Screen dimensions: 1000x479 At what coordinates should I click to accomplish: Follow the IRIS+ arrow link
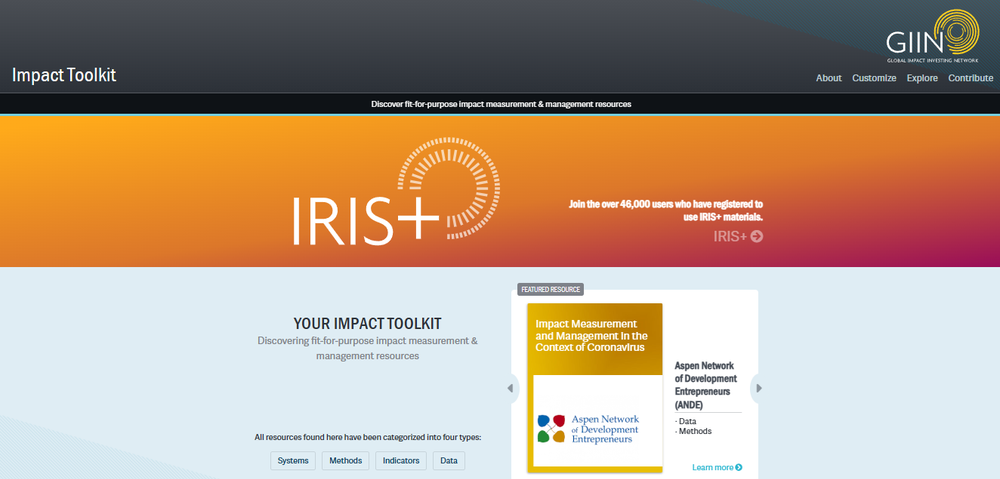coord(738,237)
